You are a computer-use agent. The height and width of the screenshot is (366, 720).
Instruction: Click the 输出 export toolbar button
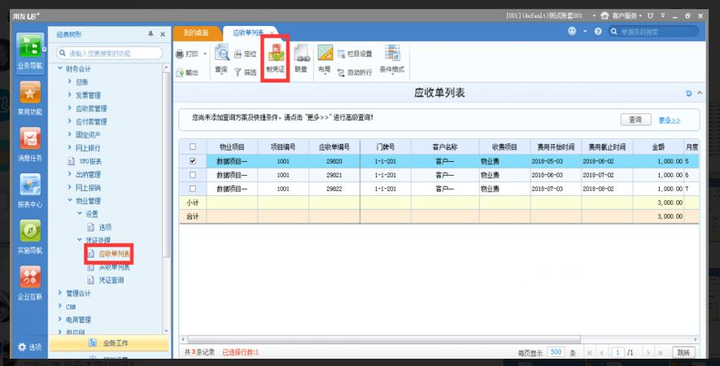(x=187, y=73)
